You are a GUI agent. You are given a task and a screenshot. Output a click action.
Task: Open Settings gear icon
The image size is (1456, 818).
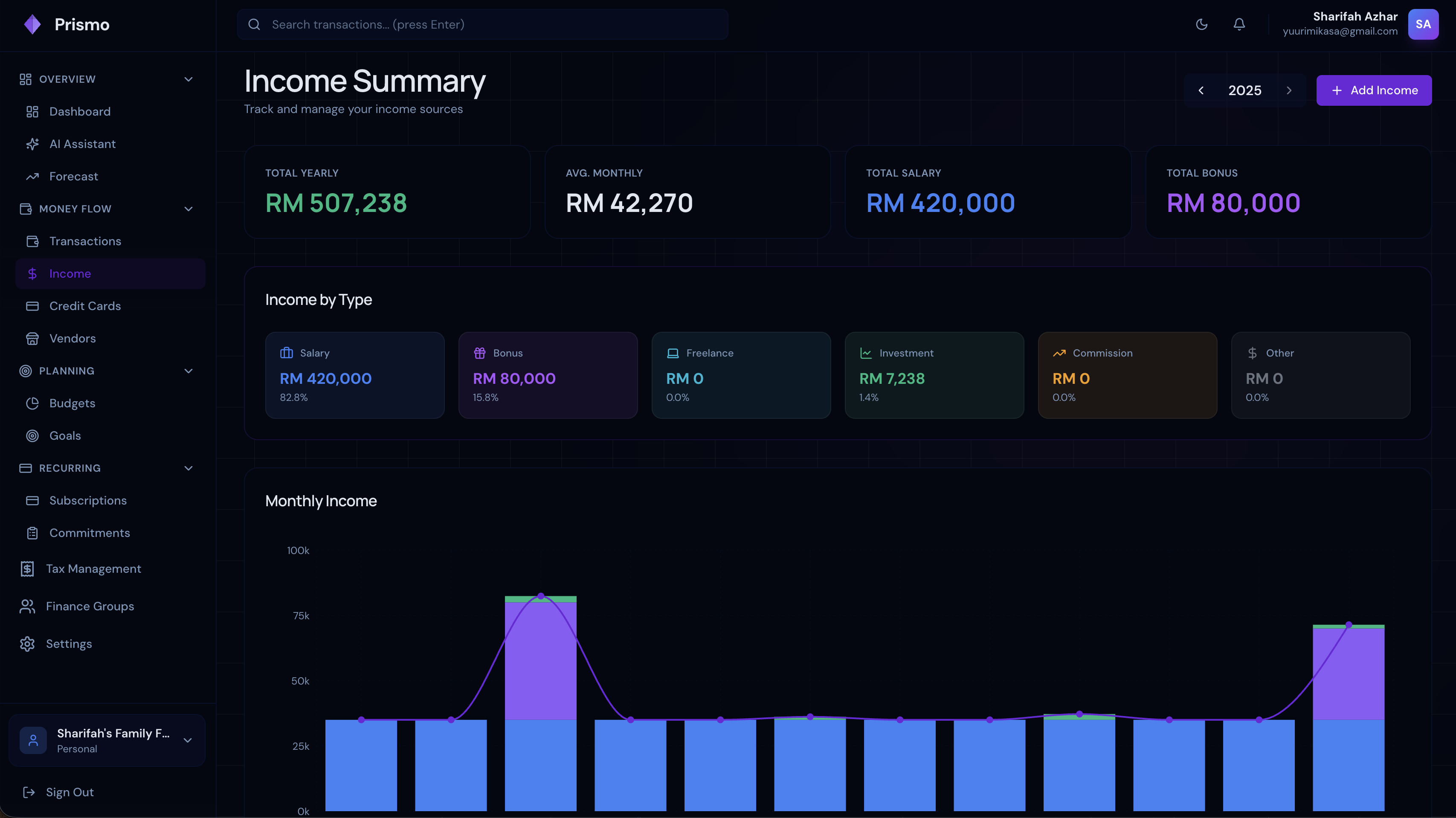(27, 644)
